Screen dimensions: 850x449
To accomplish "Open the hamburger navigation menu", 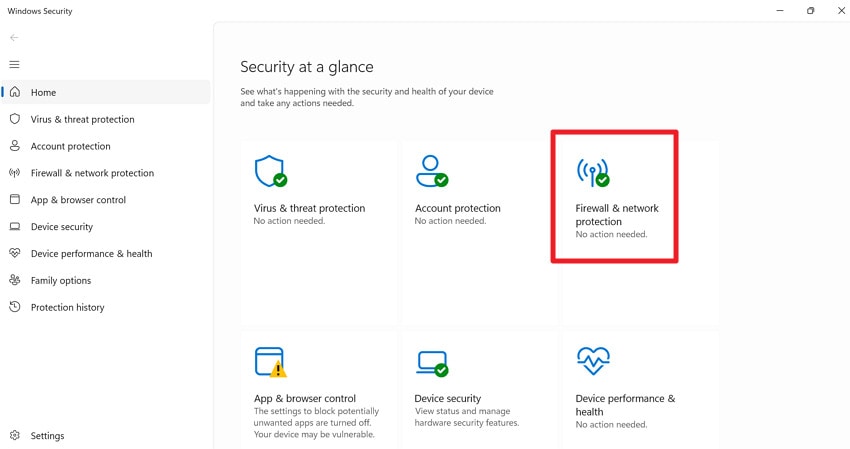I will 15,65.
